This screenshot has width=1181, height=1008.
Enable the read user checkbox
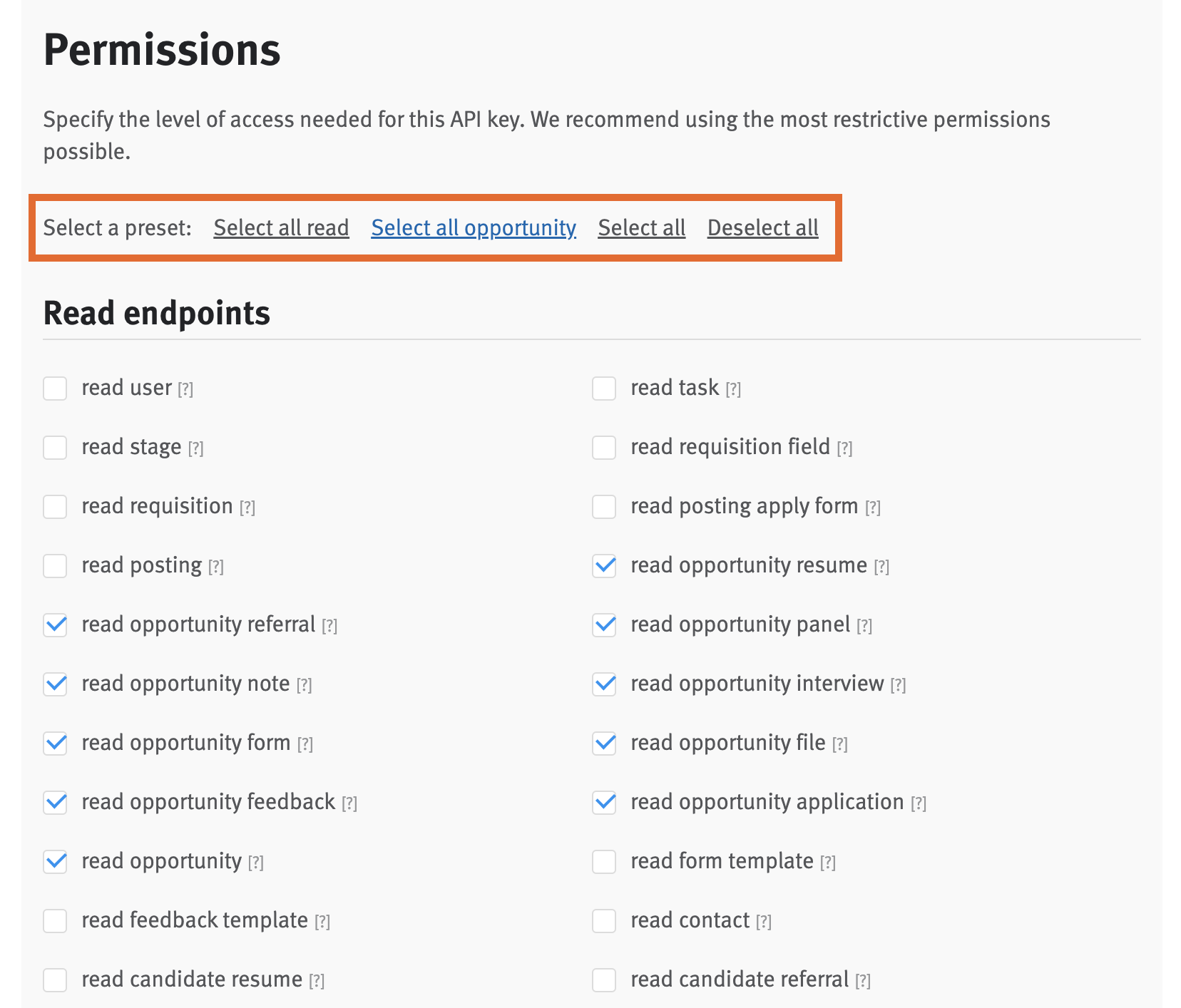click(x=55, y=389)
